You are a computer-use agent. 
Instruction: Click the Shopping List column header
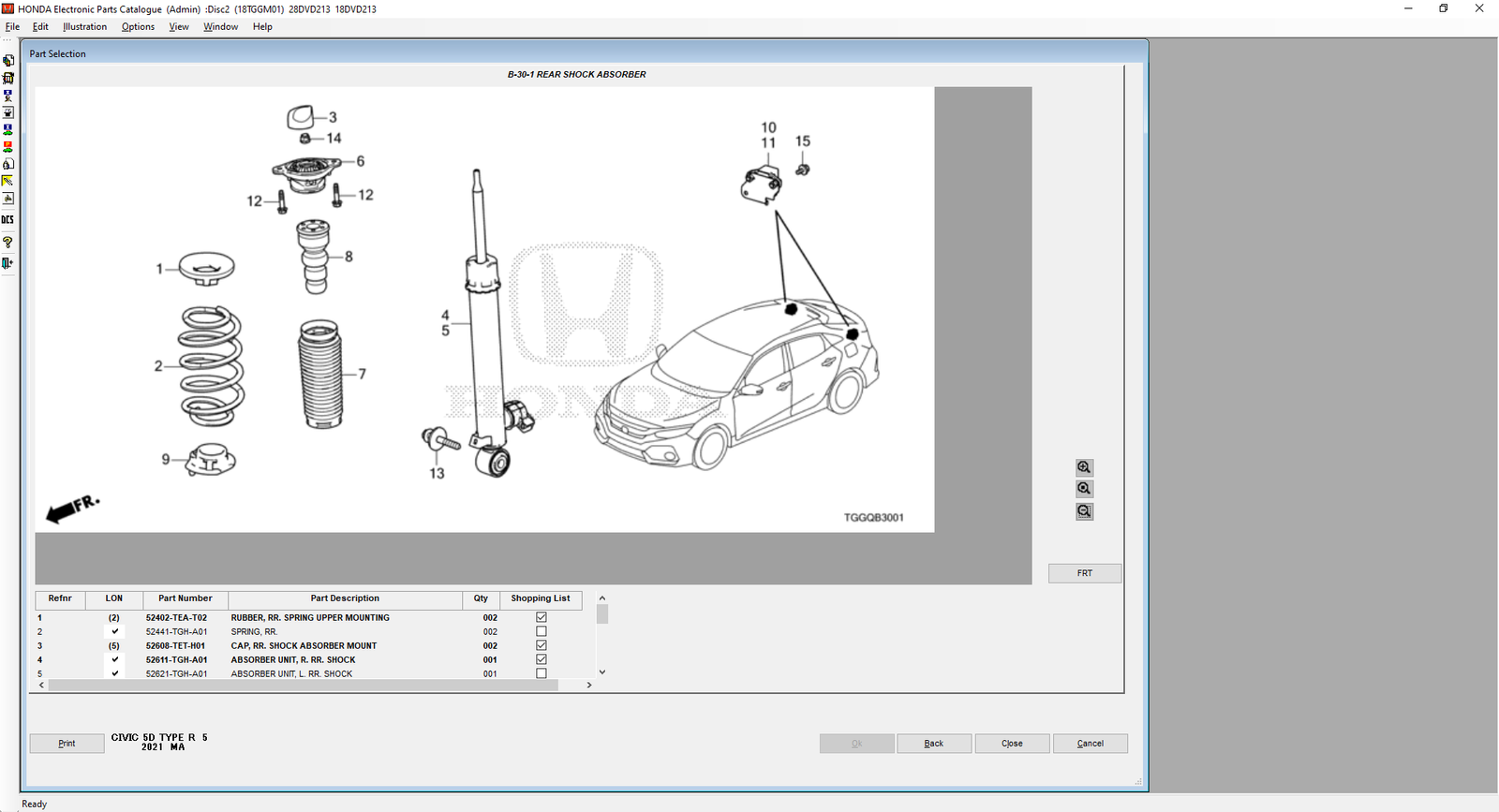(x=541, y=598)
